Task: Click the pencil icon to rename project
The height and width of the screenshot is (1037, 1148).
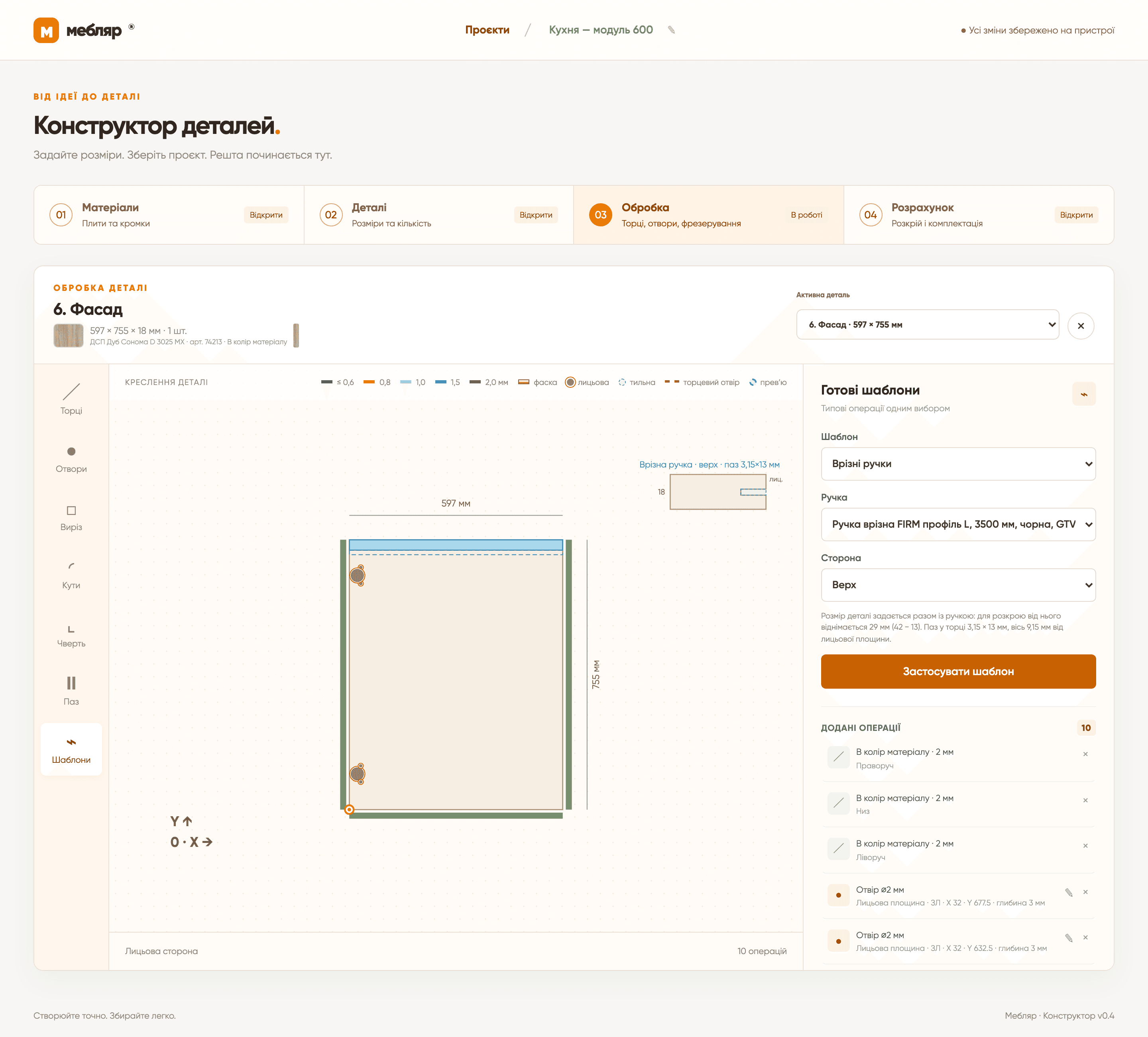Action: pyautogui.click(x=671, y=30)
